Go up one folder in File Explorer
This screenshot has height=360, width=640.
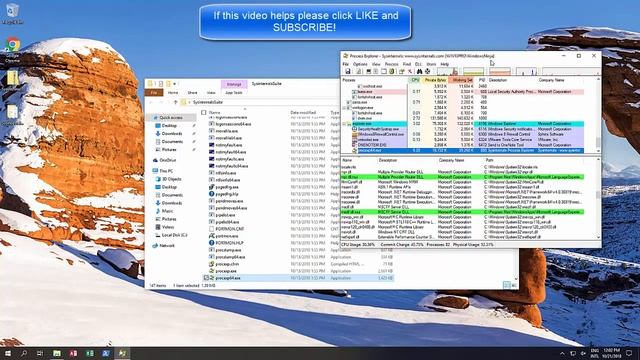coord(176,102)
